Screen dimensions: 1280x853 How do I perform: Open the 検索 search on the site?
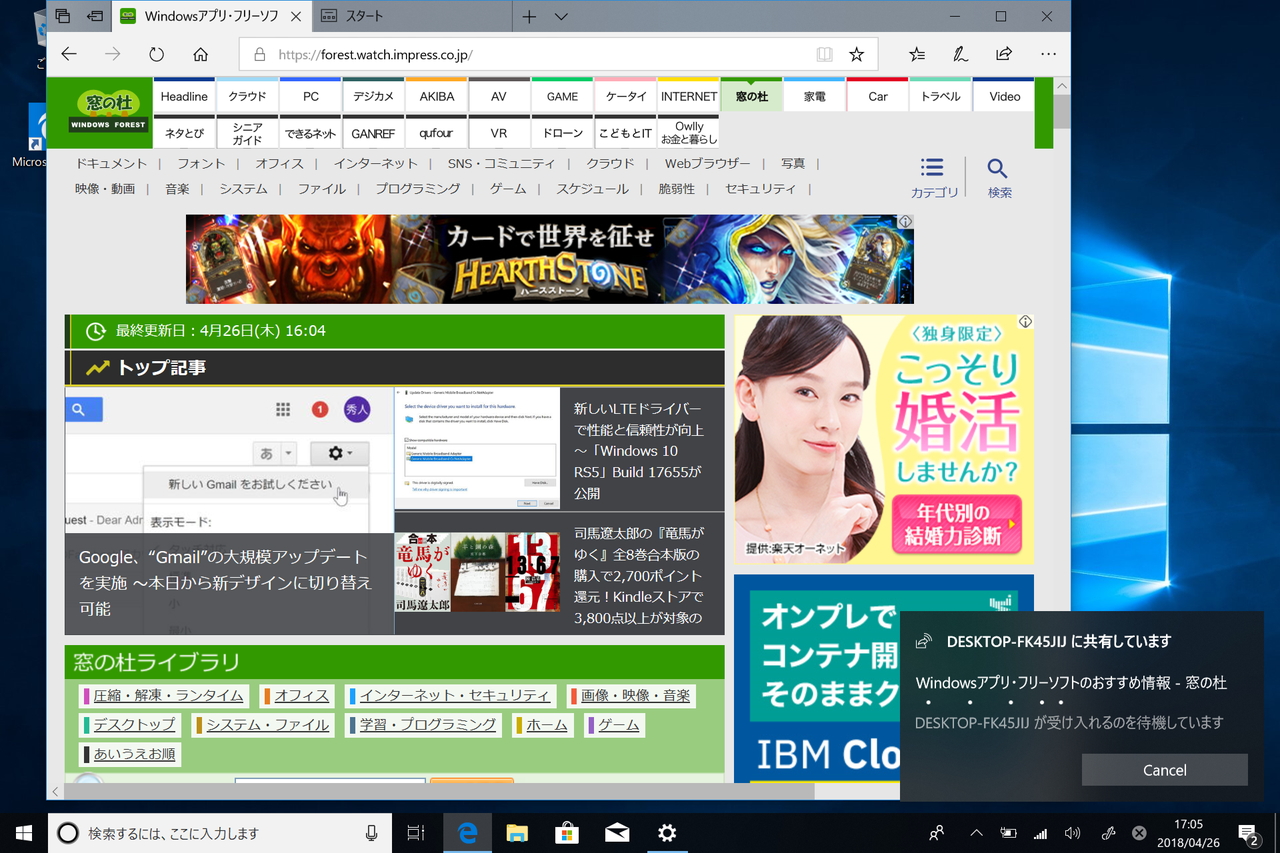click(999, 175)
